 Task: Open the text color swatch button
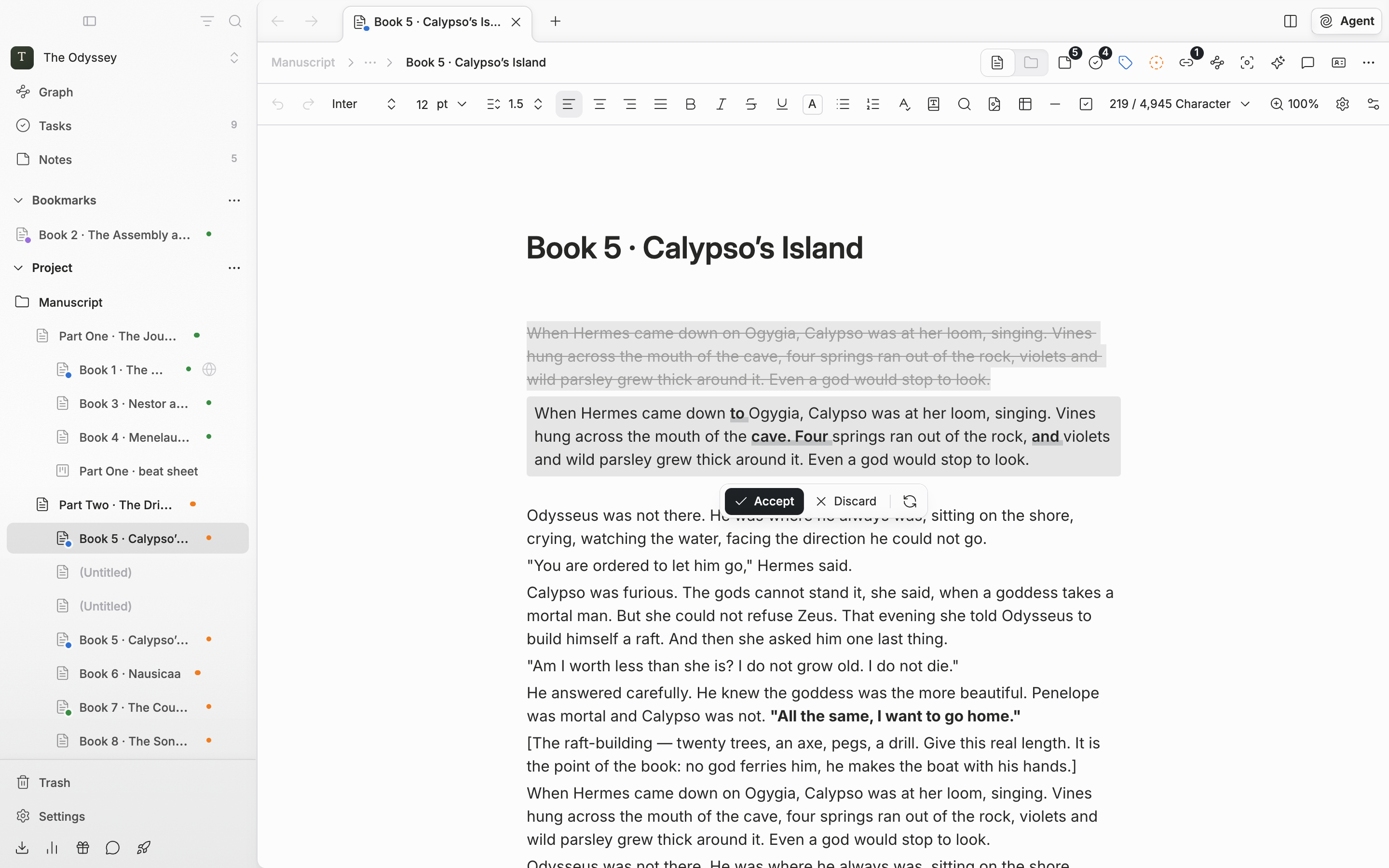pyautogui.click(x=812, y=104)
